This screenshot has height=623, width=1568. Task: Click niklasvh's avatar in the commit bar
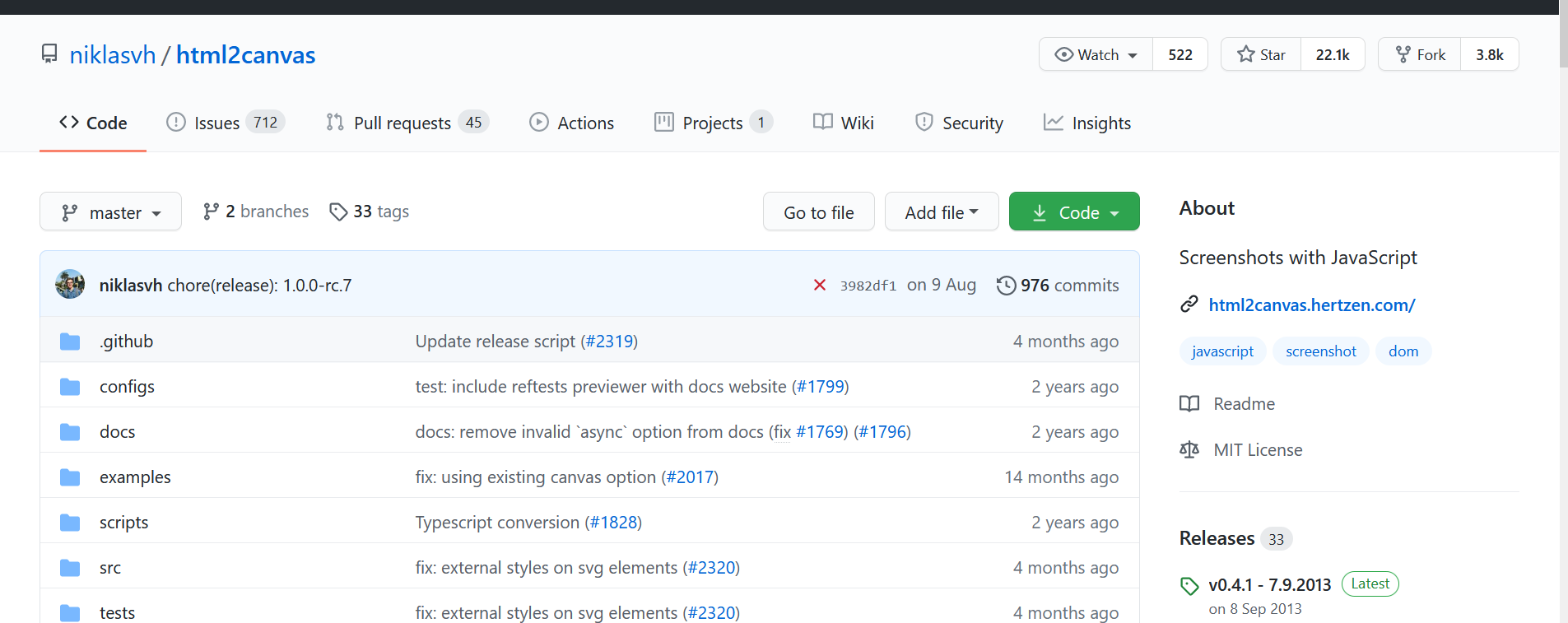click(70, 284)
